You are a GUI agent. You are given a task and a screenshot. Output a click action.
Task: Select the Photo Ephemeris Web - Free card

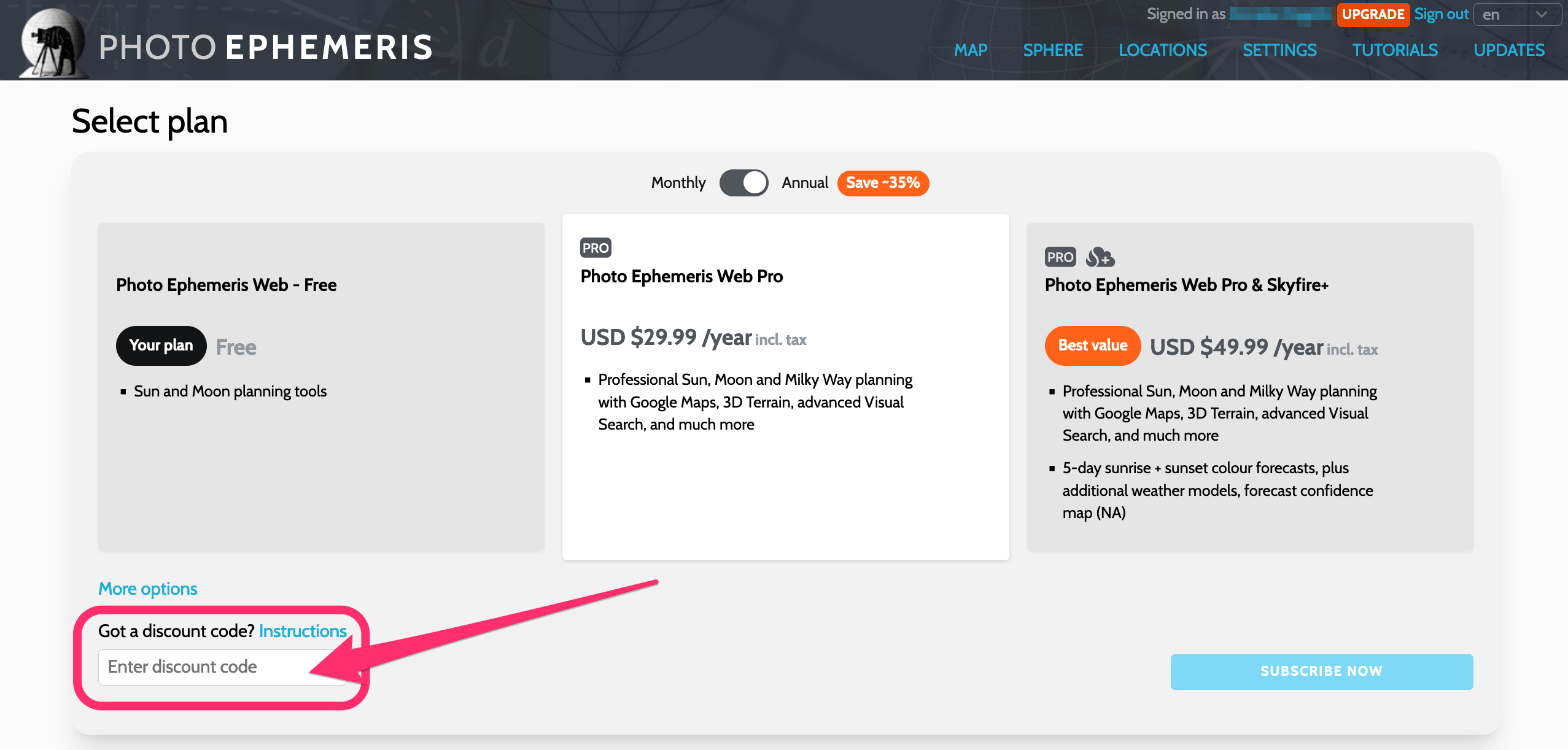pos(321,387)
